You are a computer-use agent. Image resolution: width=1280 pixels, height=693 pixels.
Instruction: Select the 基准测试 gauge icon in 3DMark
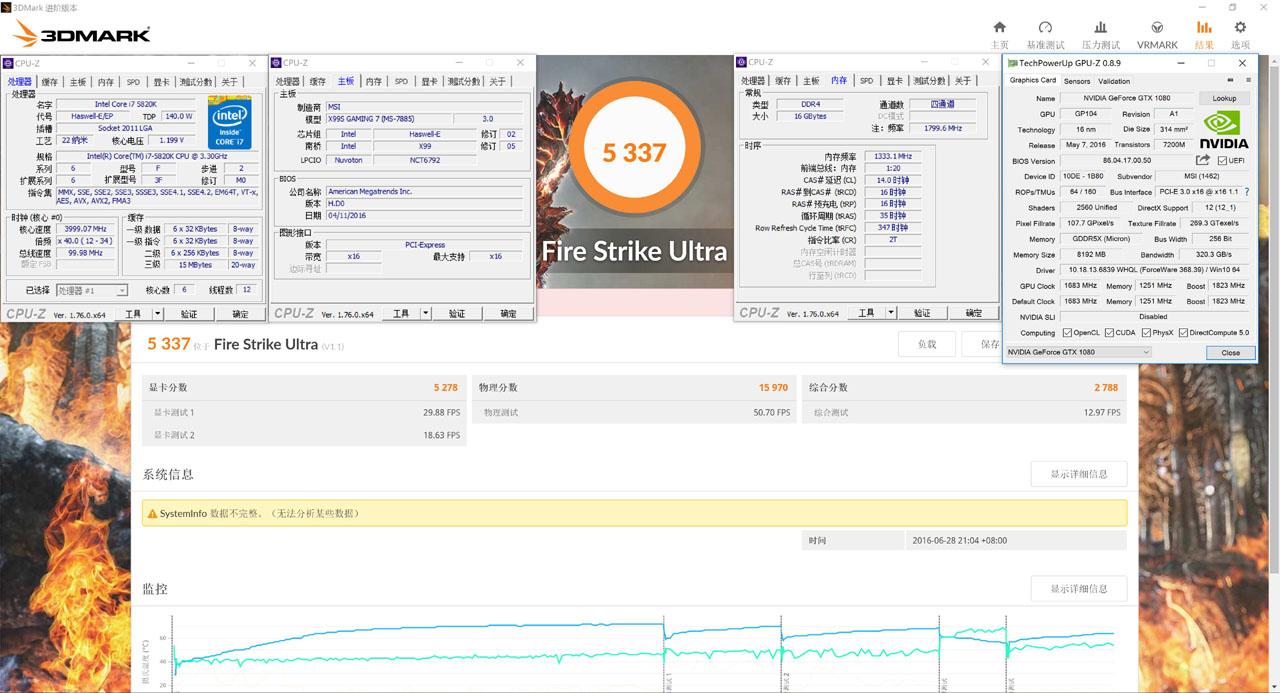(x=1045, y=28)
